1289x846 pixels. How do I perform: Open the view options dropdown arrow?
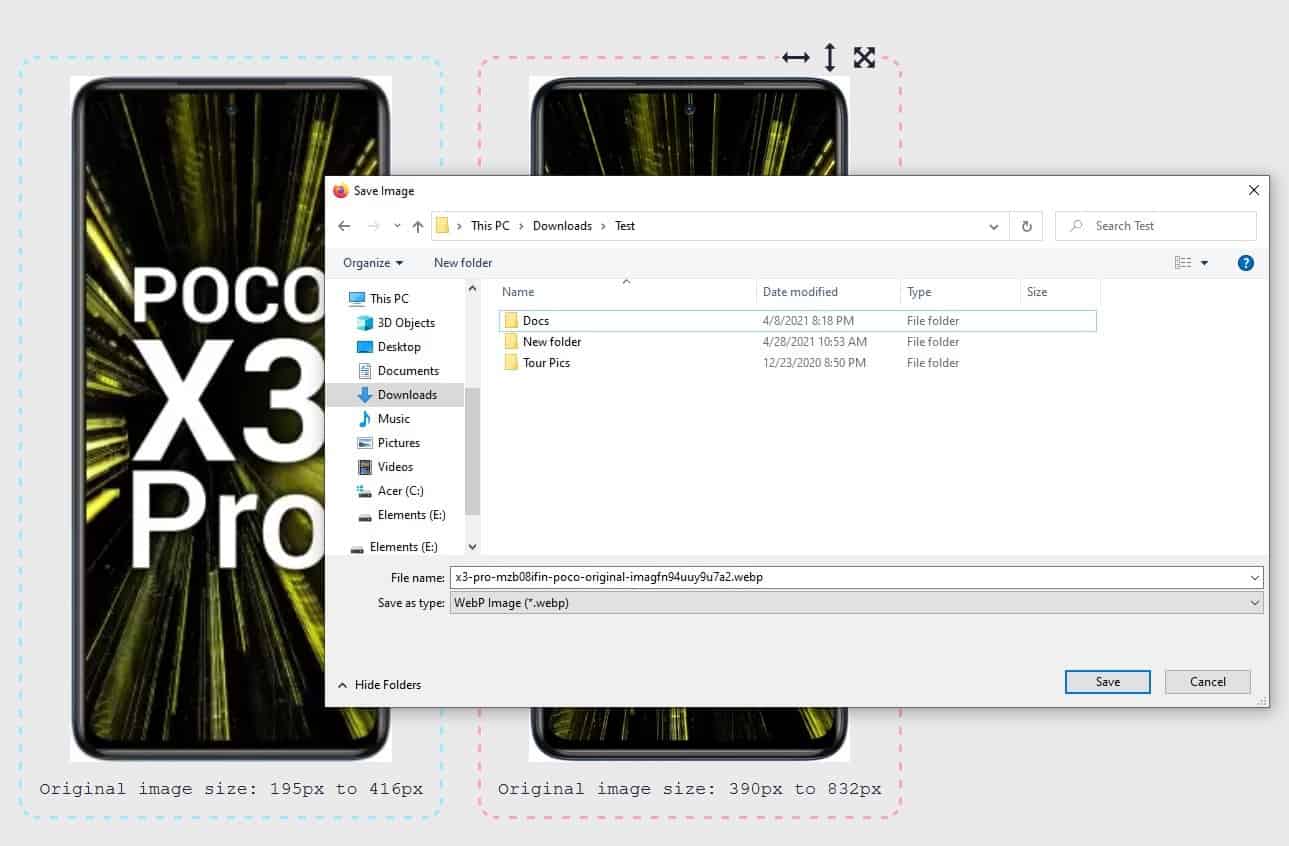coord(1204,263)
